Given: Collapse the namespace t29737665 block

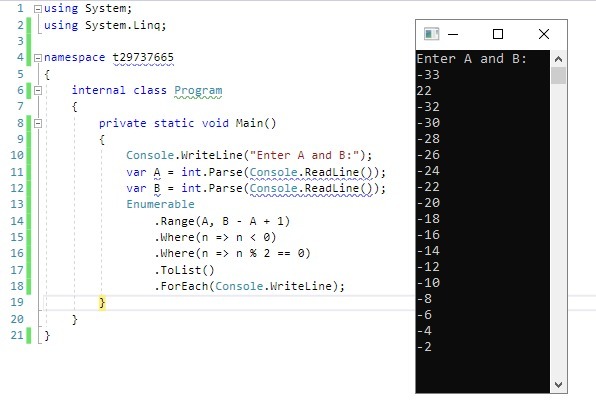Looking at the screenshot, I should [x=38, y=58].
